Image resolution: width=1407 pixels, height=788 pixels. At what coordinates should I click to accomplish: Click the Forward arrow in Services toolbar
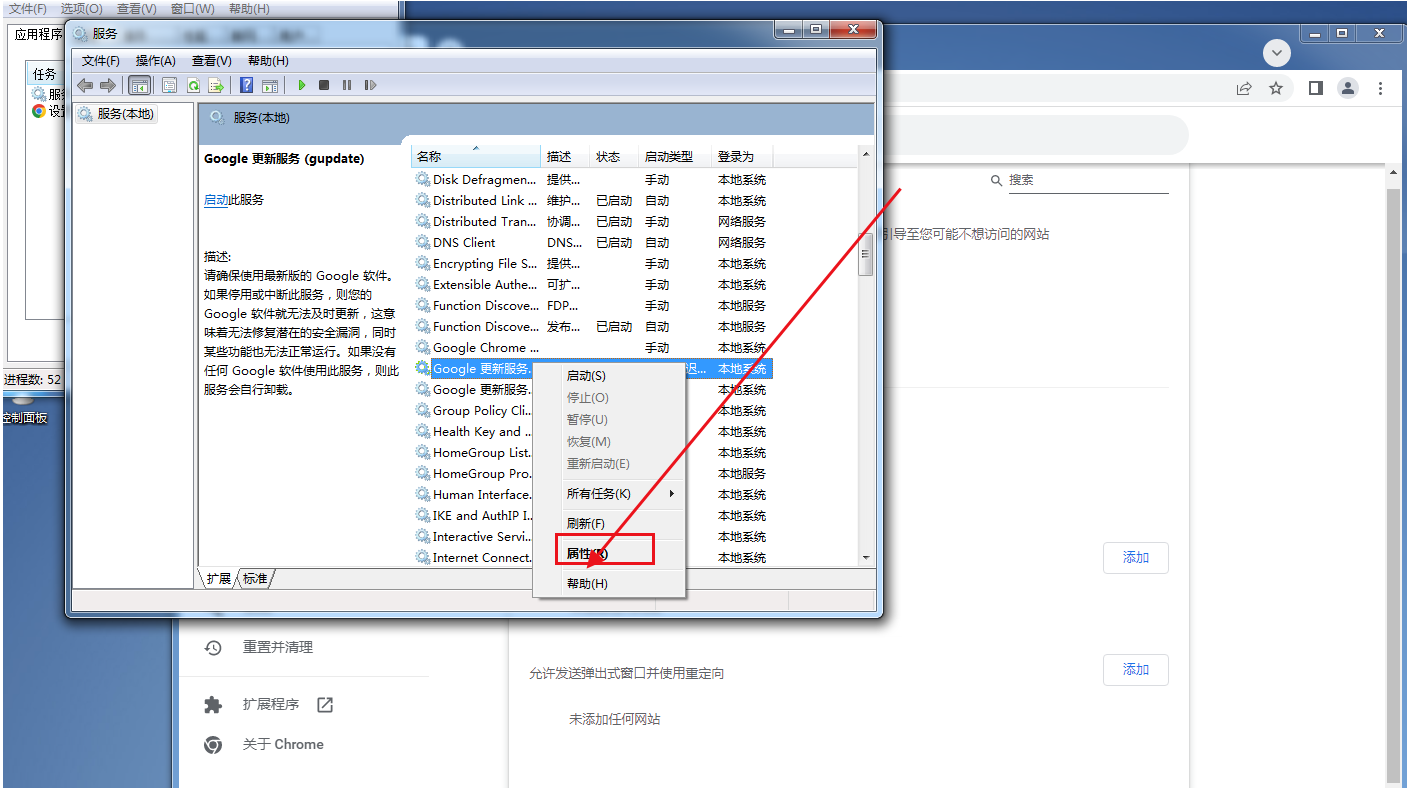coord(108,85)
